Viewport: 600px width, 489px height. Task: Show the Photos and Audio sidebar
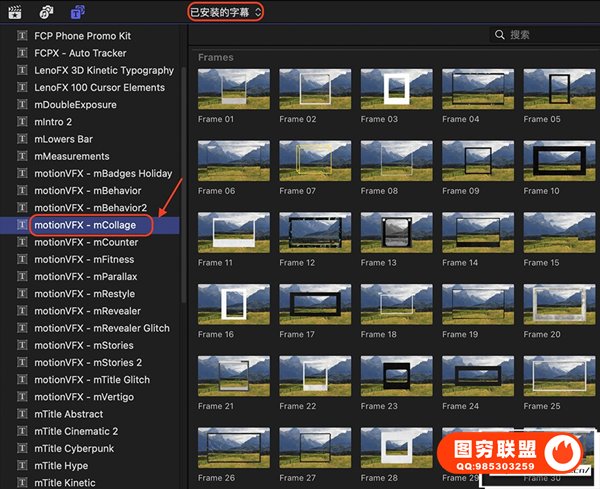point(46,12)
